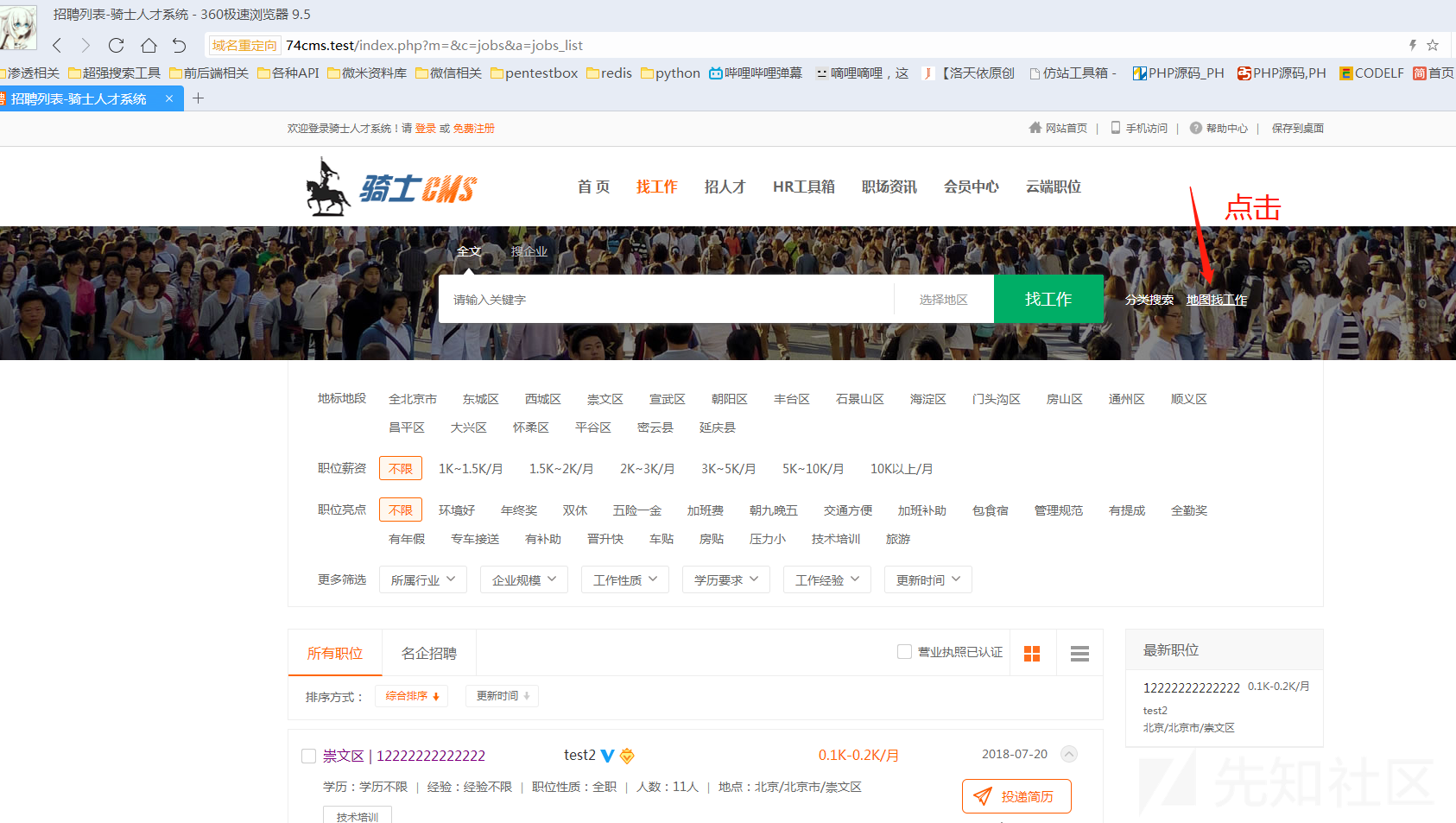Click the undo/restore closed page icon
This screenshot has width=1456, height=823.
[x=179, y=45]
